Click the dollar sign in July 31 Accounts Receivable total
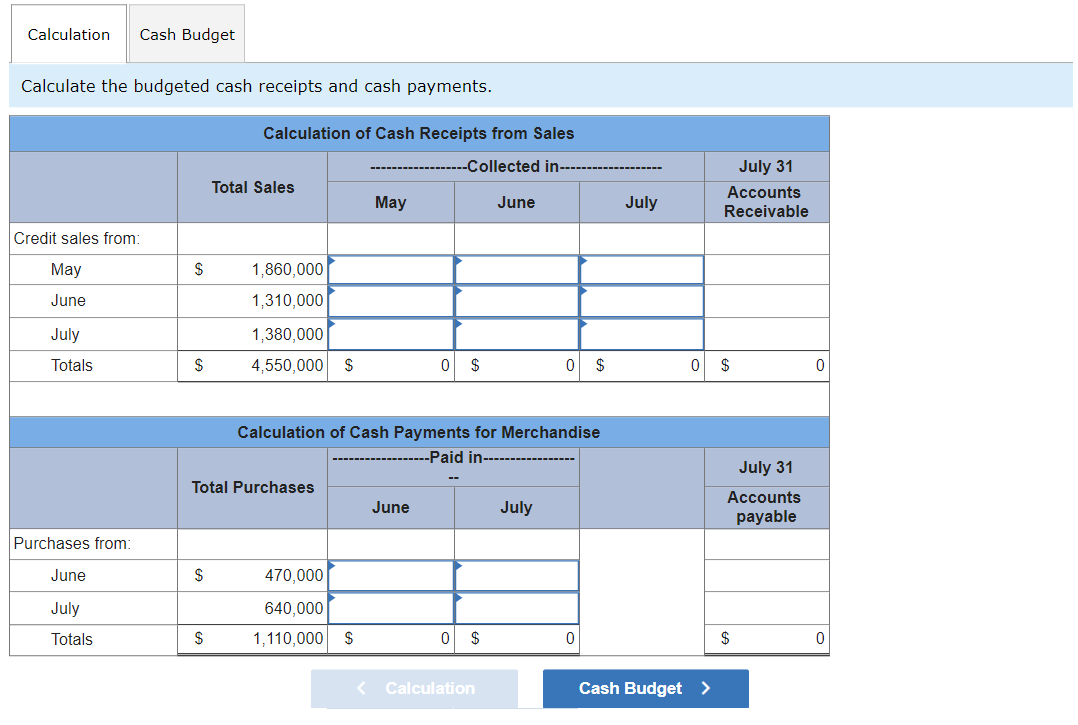 point(724,365)
